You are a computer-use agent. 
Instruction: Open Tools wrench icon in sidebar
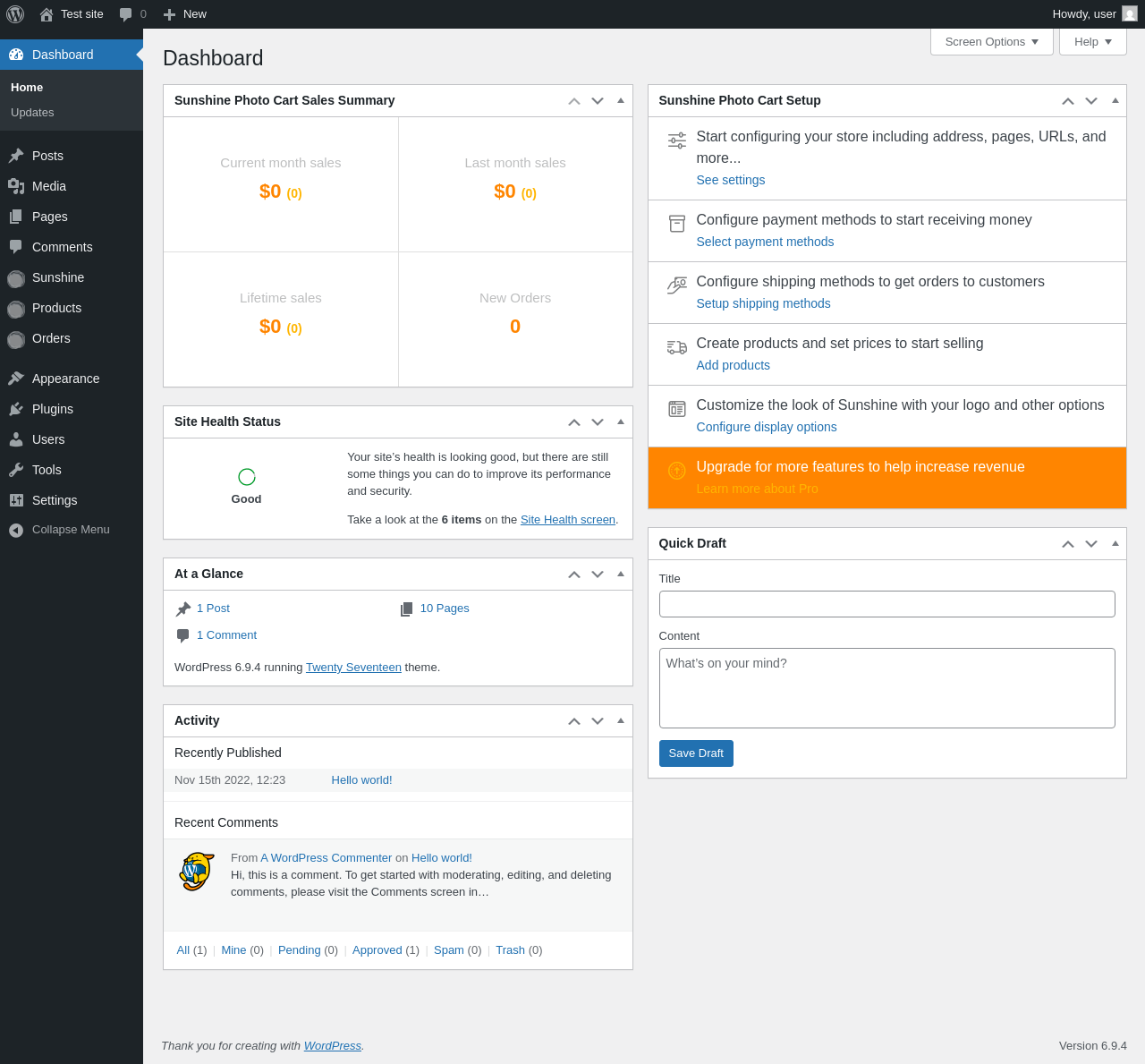(16, 470)
